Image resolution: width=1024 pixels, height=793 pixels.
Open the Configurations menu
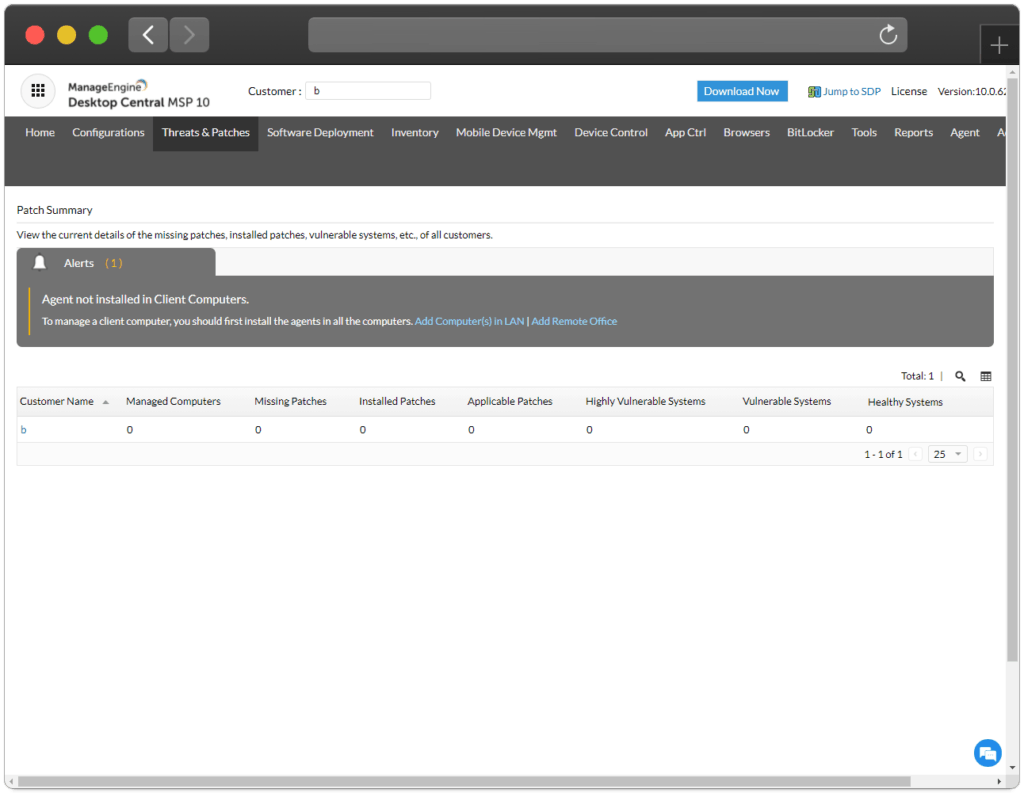pyautogui.click(x=108, y=133)
